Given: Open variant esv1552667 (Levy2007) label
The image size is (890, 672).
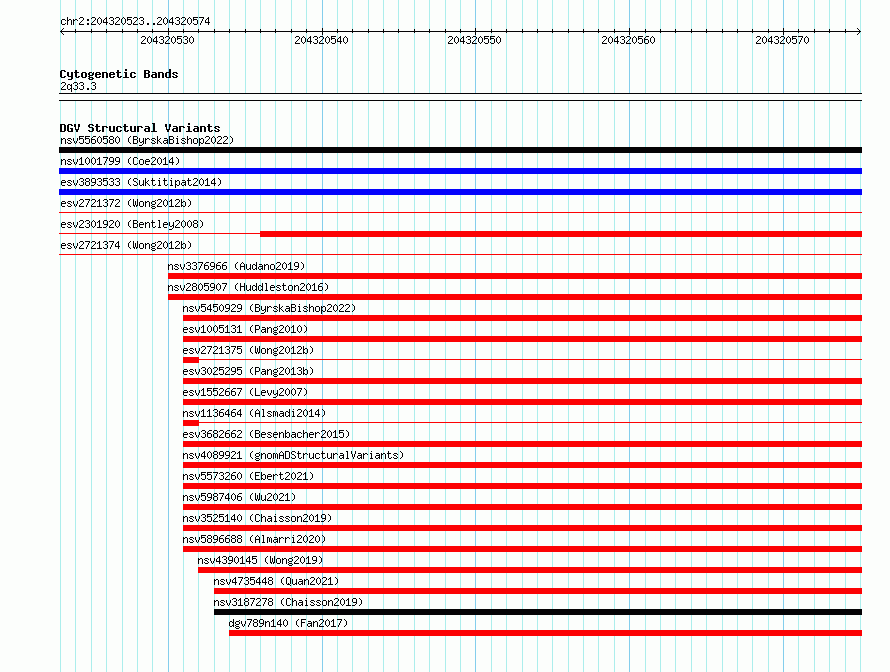Looking at the screenshot, I should point(245,392).
